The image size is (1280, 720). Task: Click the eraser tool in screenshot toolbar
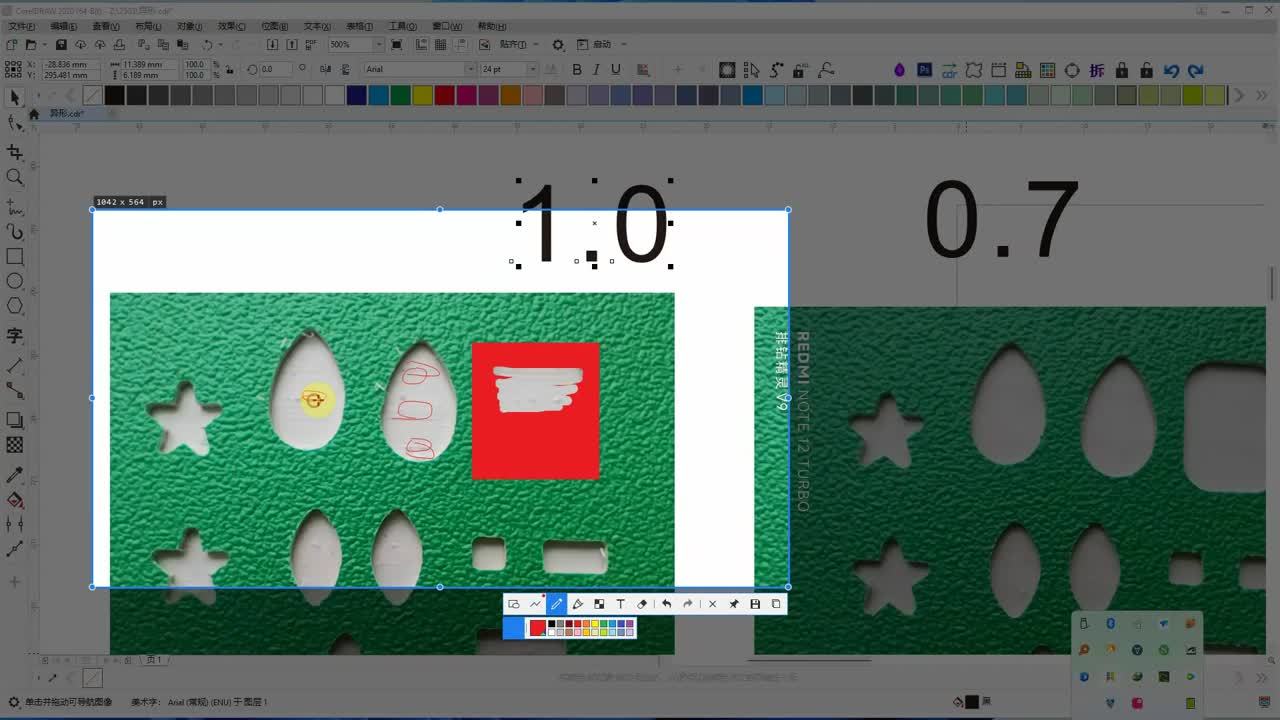(642, 604)
